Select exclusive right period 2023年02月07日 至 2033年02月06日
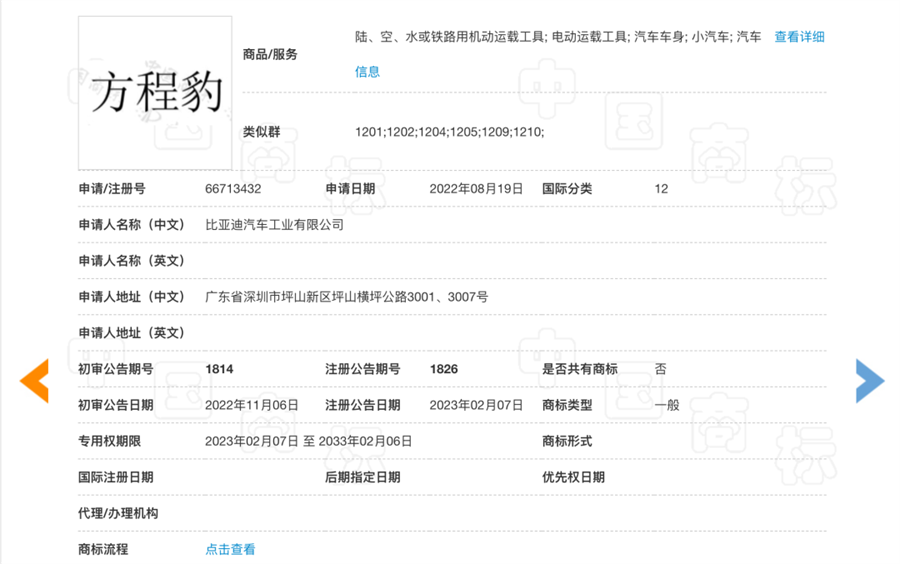The height and width of the screenshot is (564, 900). pyautogui.click(x=308, y=441)
